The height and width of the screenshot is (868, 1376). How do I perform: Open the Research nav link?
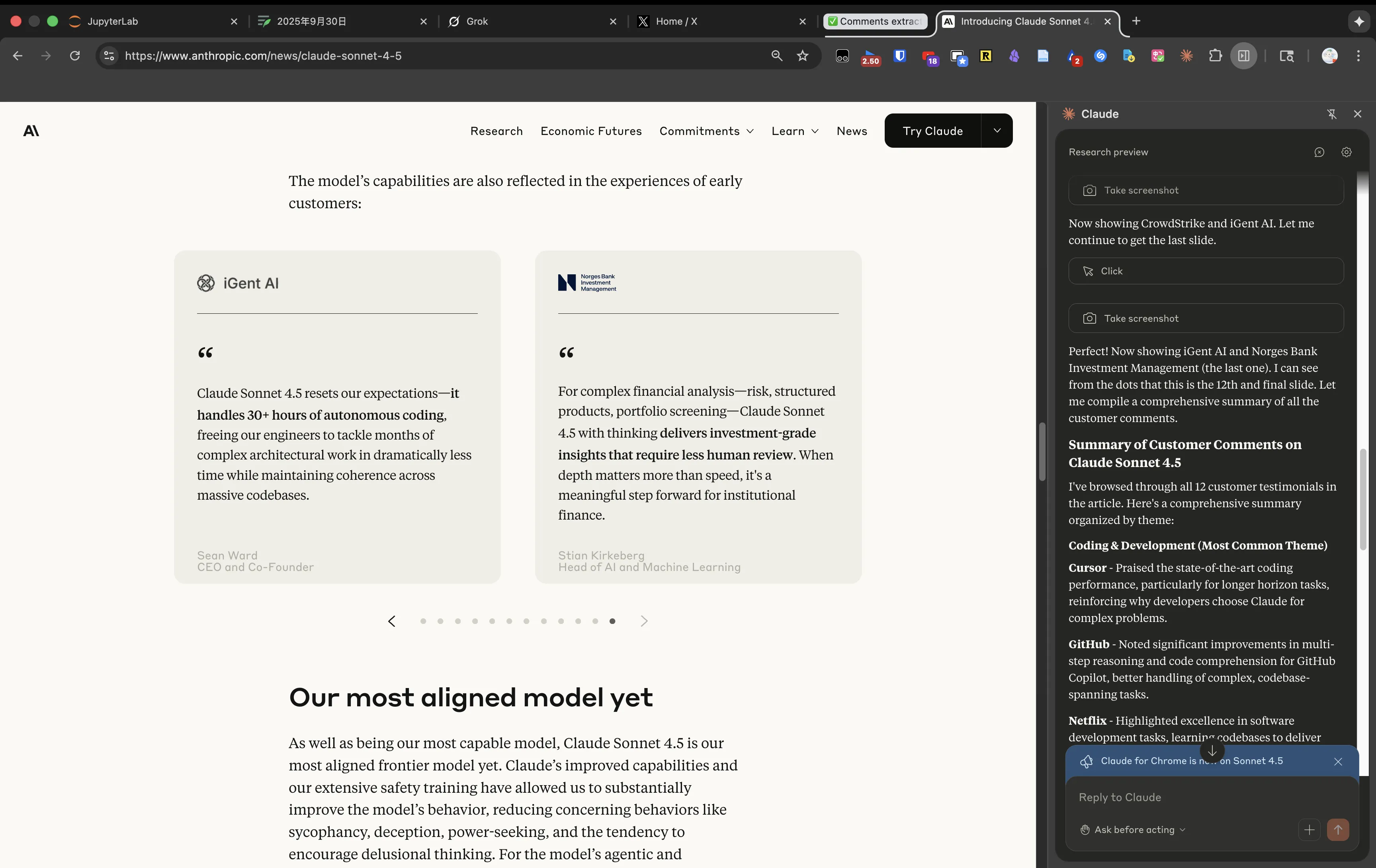tap(496, 131)
